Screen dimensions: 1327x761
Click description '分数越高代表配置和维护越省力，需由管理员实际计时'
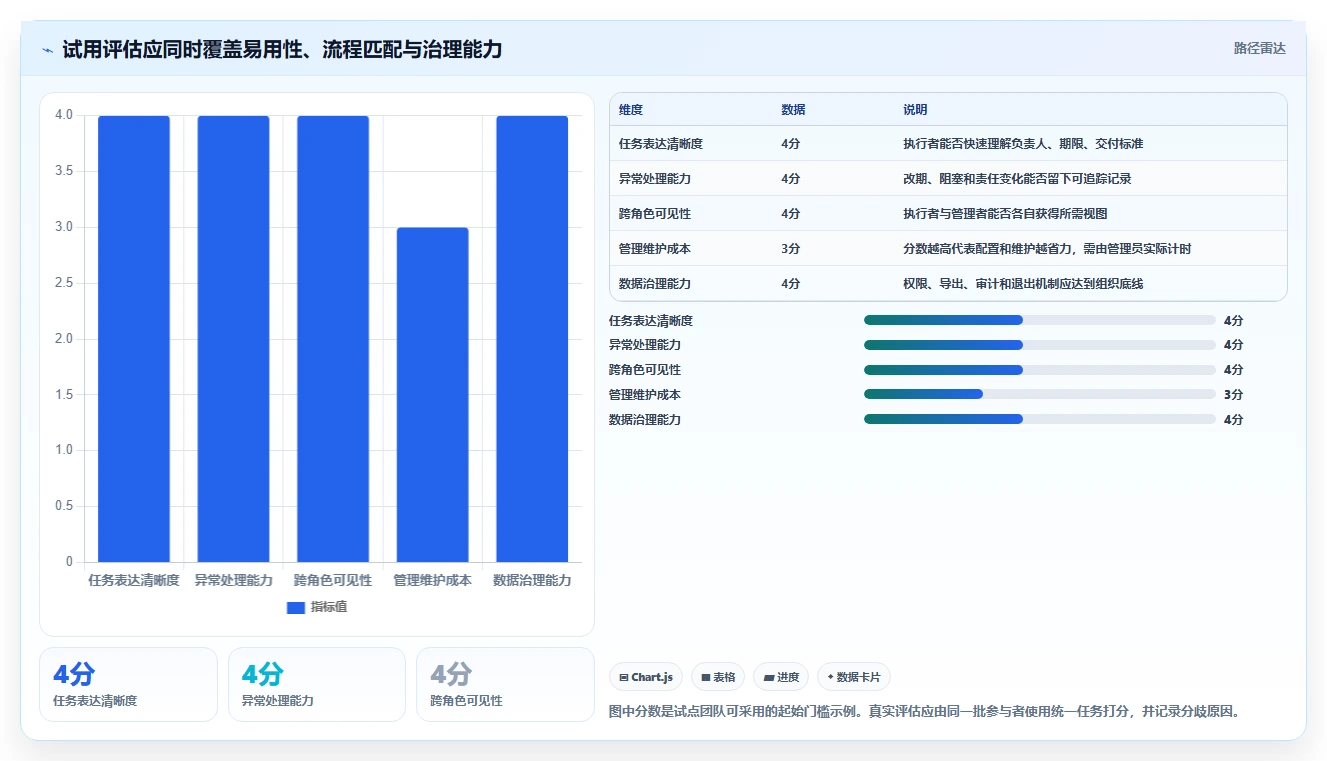(x=1047, y=249)
